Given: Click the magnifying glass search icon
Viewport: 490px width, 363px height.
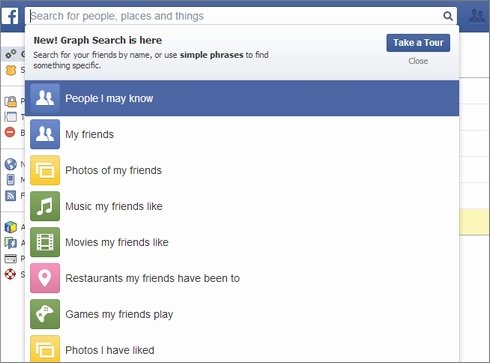Looking at the screenshot, I should click(448, 16).
